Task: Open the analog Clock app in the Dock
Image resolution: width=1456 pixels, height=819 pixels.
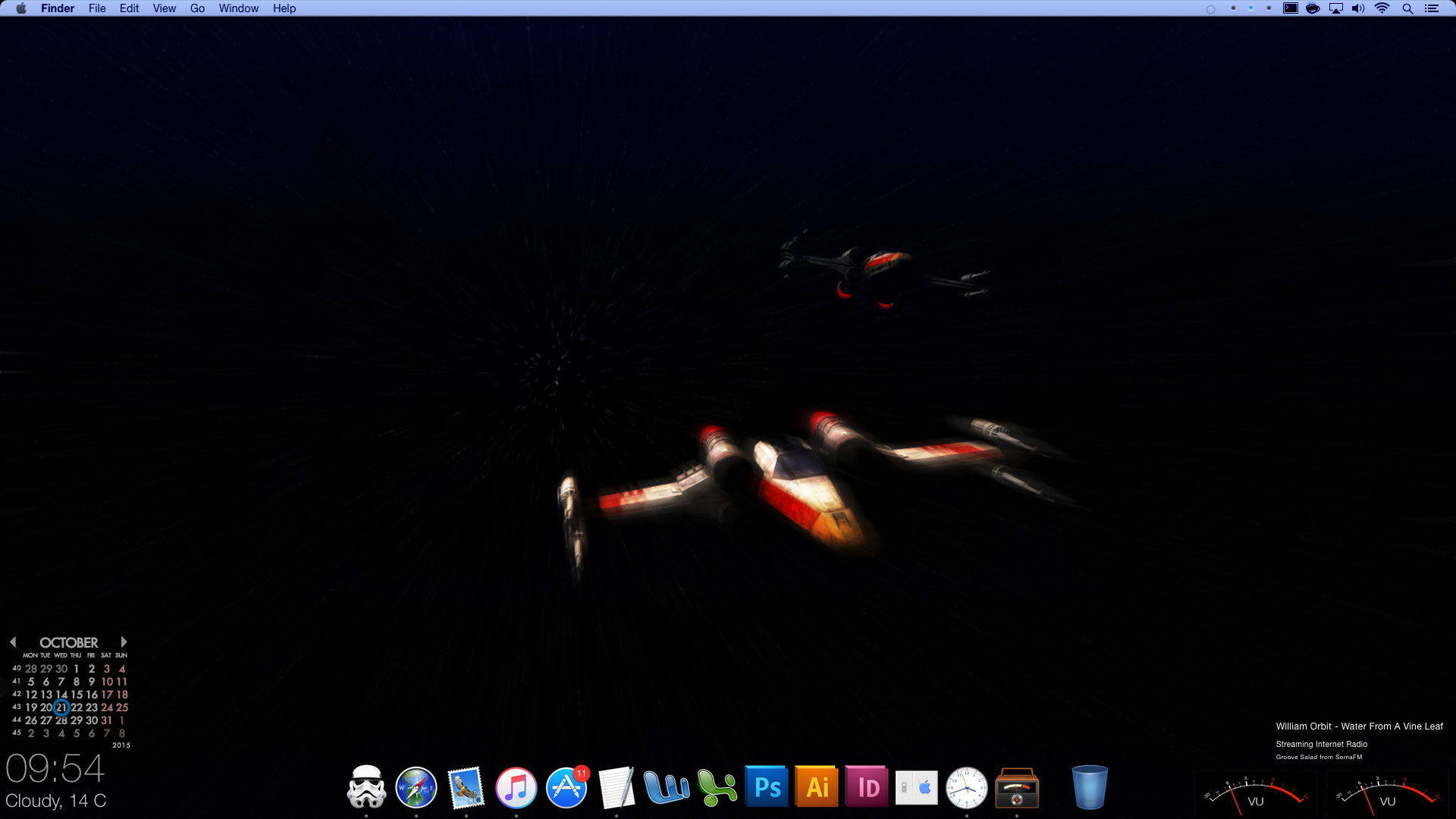Action: pos(967,788)
